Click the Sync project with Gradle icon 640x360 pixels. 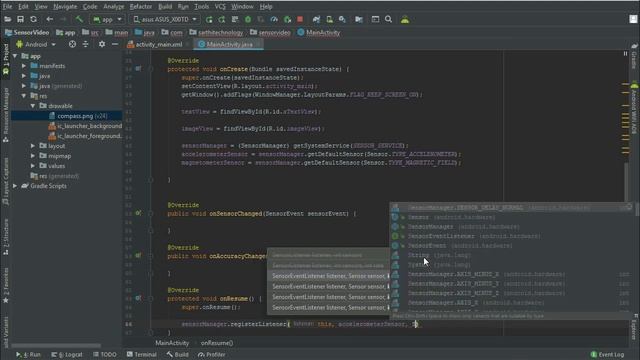click(316, 19)
